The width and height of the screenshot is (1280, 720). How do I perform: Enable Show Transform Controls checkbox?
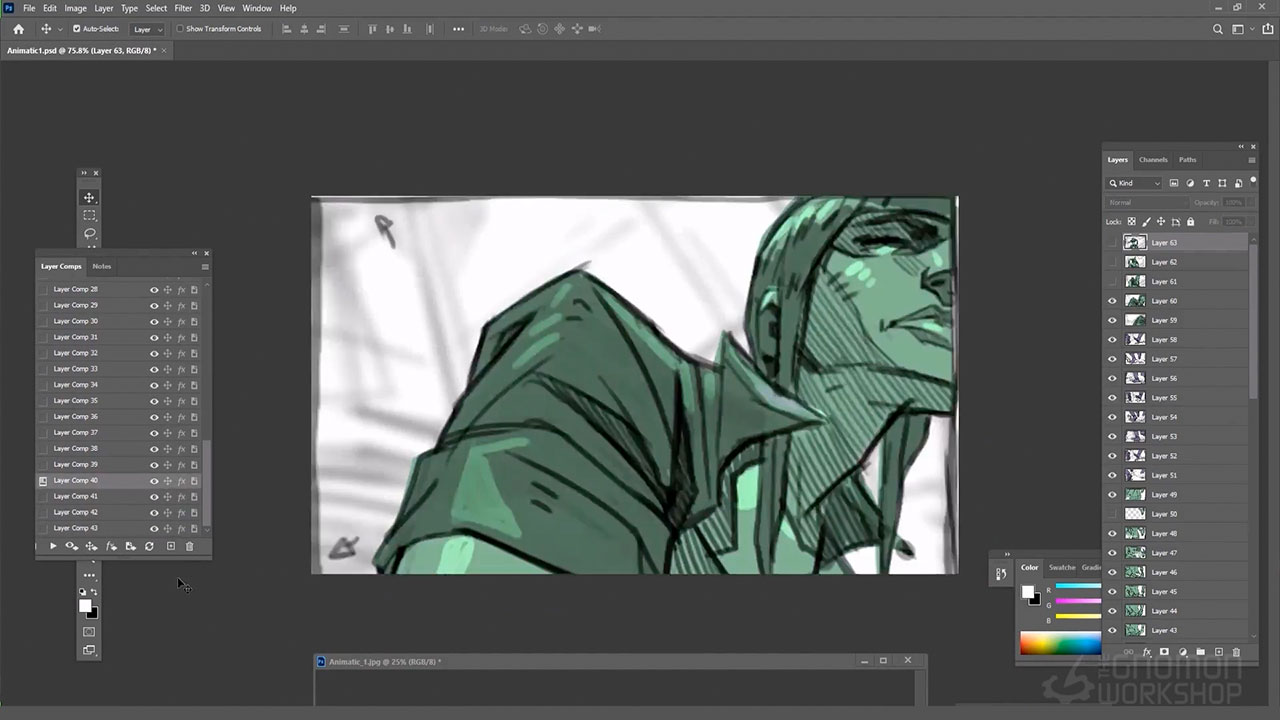[x=180, y=29]
